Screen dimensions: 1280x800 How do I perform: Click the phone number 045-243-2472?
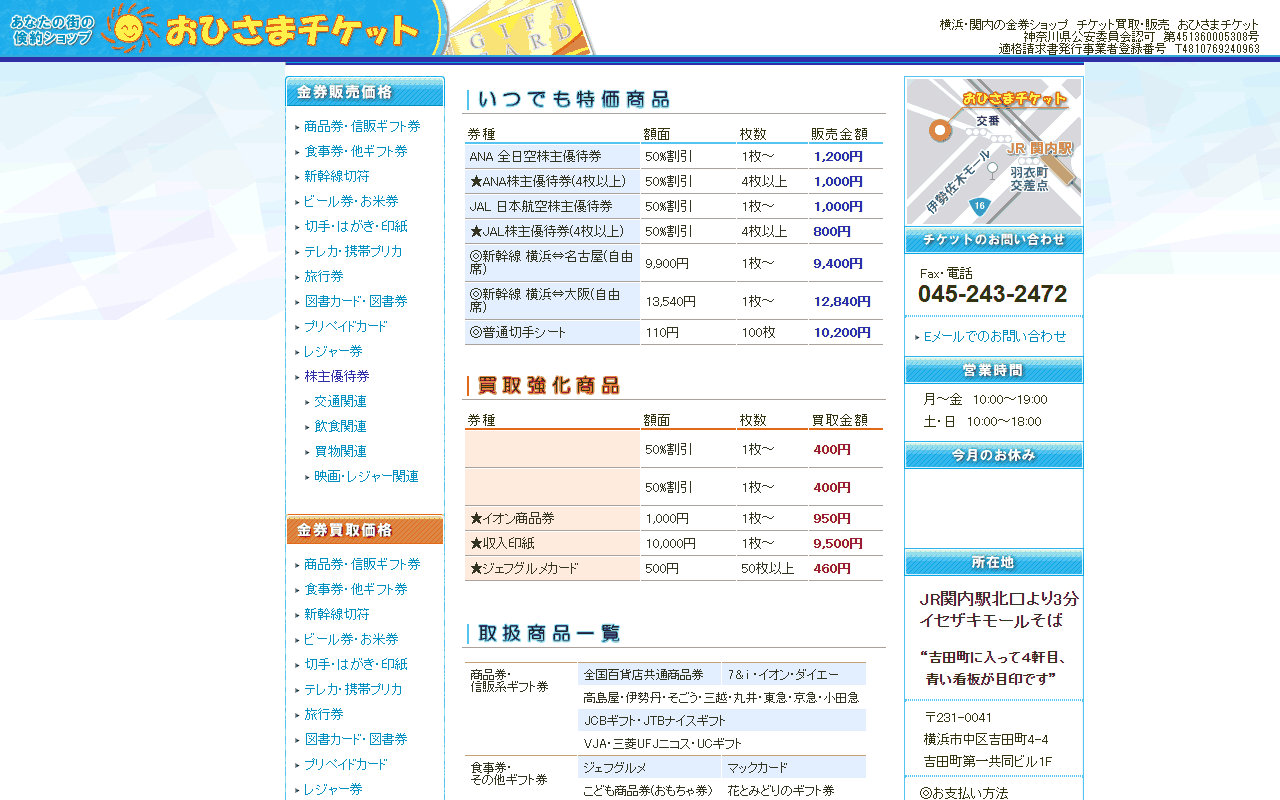[993, 294]
